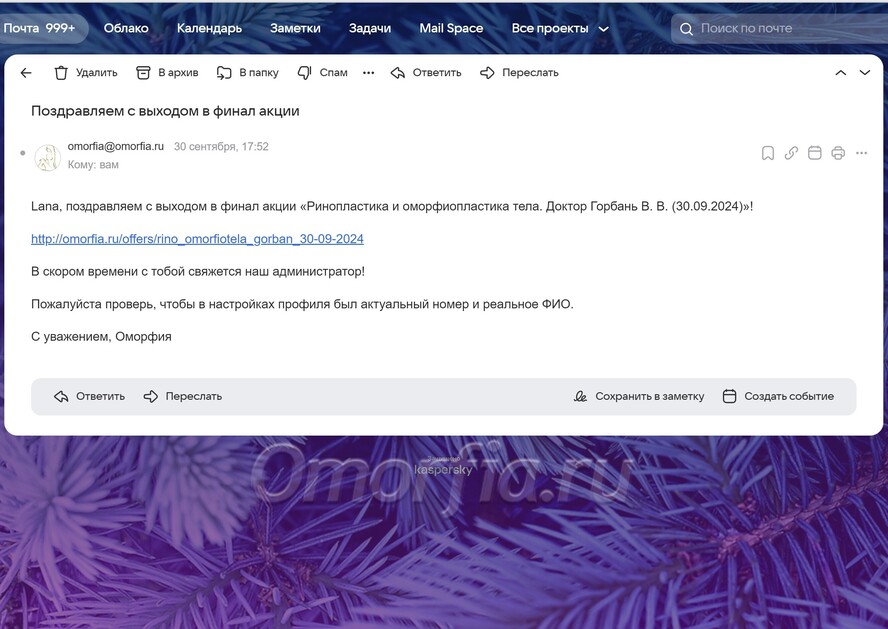This screenshot has height=629, width=888.
Task: Click the subject Поздравляем с выходом в финал акции
Action: 165,111
